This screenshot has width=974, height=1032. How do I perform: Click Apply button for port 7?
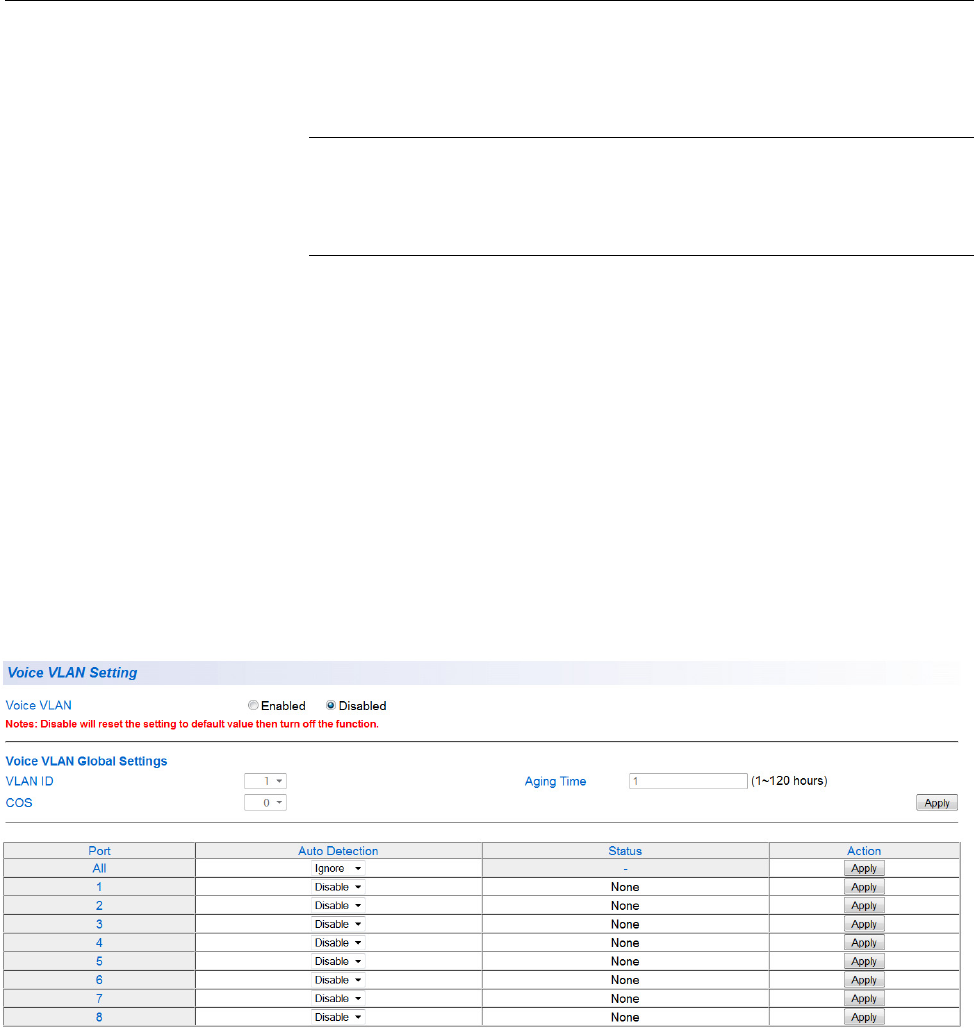pyautogui.click(x=864, y=998)
